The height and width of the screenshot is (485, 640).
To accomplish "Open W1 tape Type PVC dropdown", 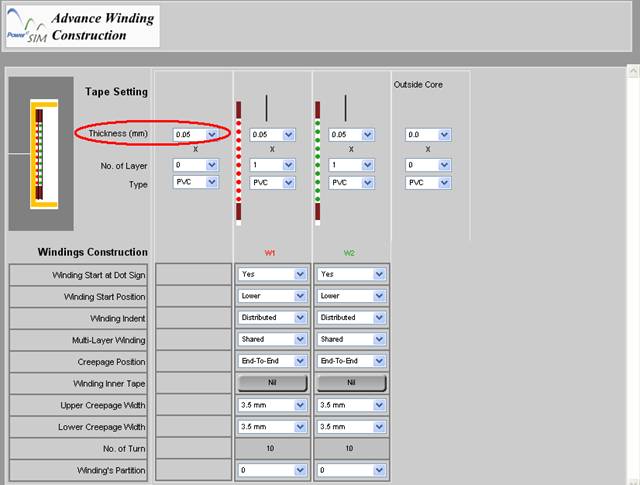I will [x=272, y=182].
